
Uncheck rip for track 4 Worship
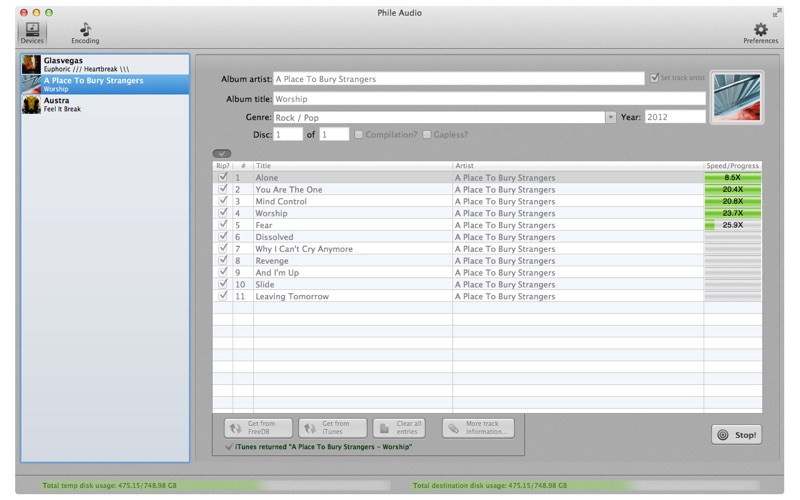222,213
